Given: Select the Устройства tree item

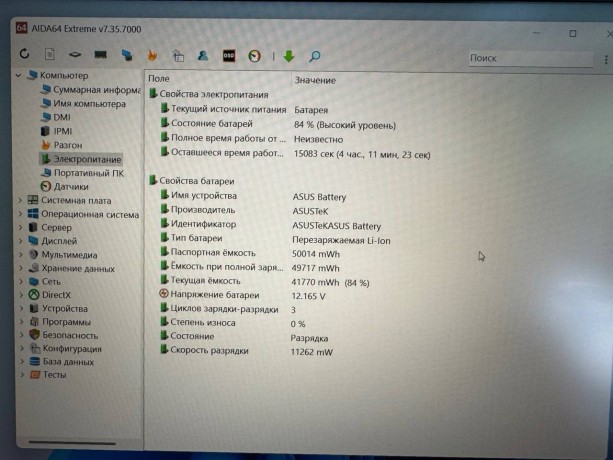Looking at the screenshot, I should [x=58, y=308].
